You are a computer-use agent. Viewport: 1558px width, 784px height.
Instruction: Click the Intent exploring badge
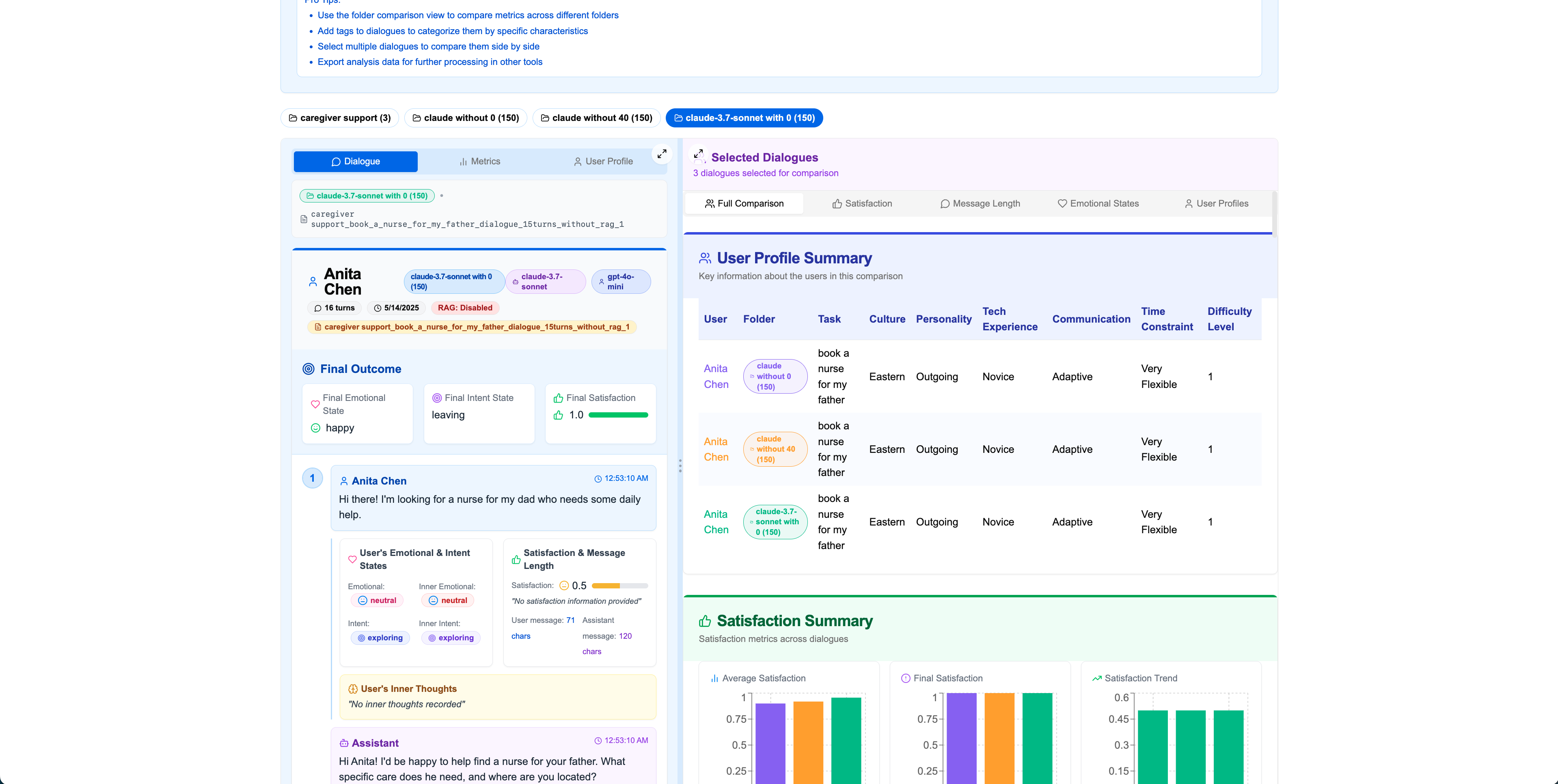click(380, 638)
